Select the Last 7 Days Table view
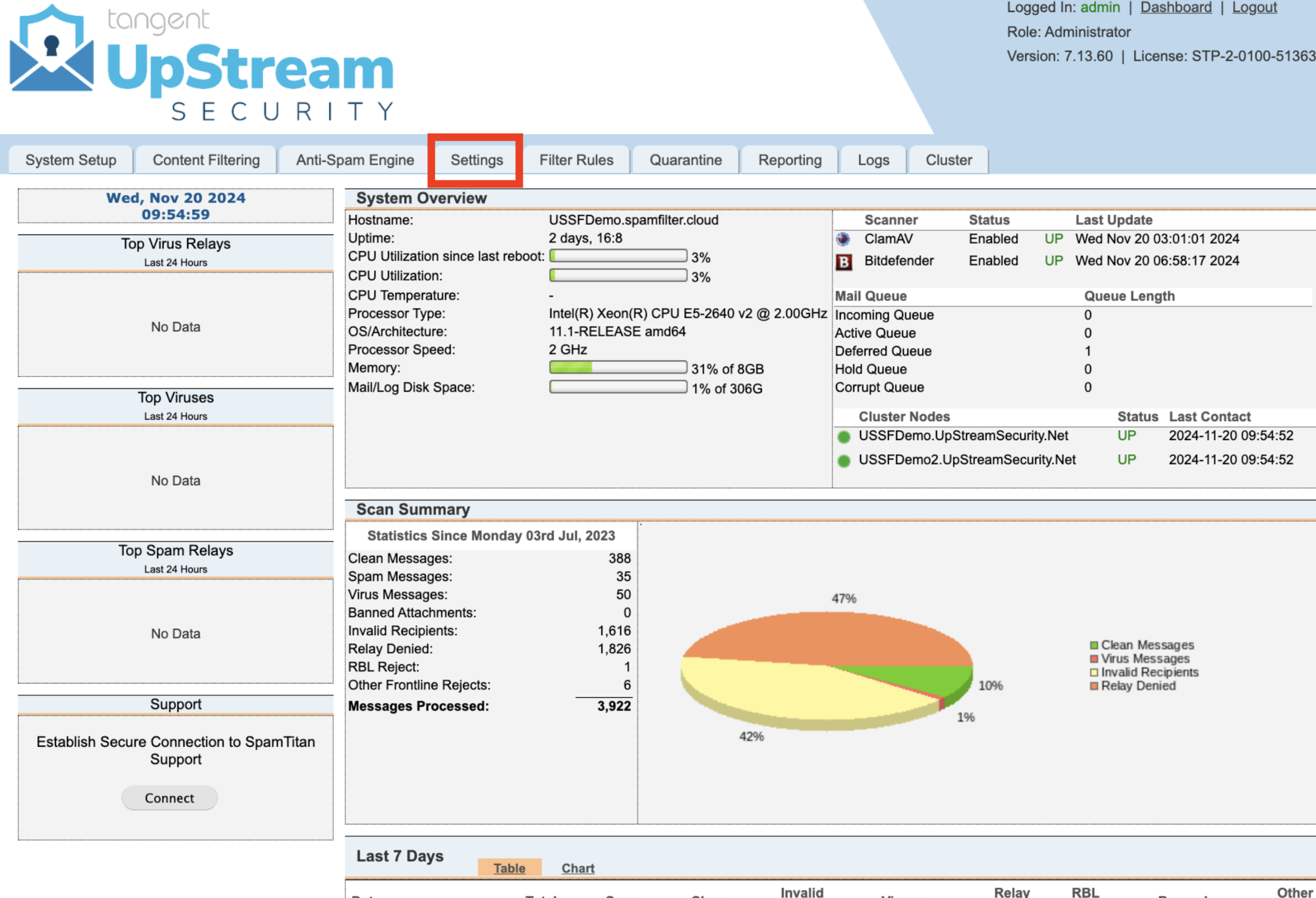Screen dimensions: 1316x898 pos(509,868)
